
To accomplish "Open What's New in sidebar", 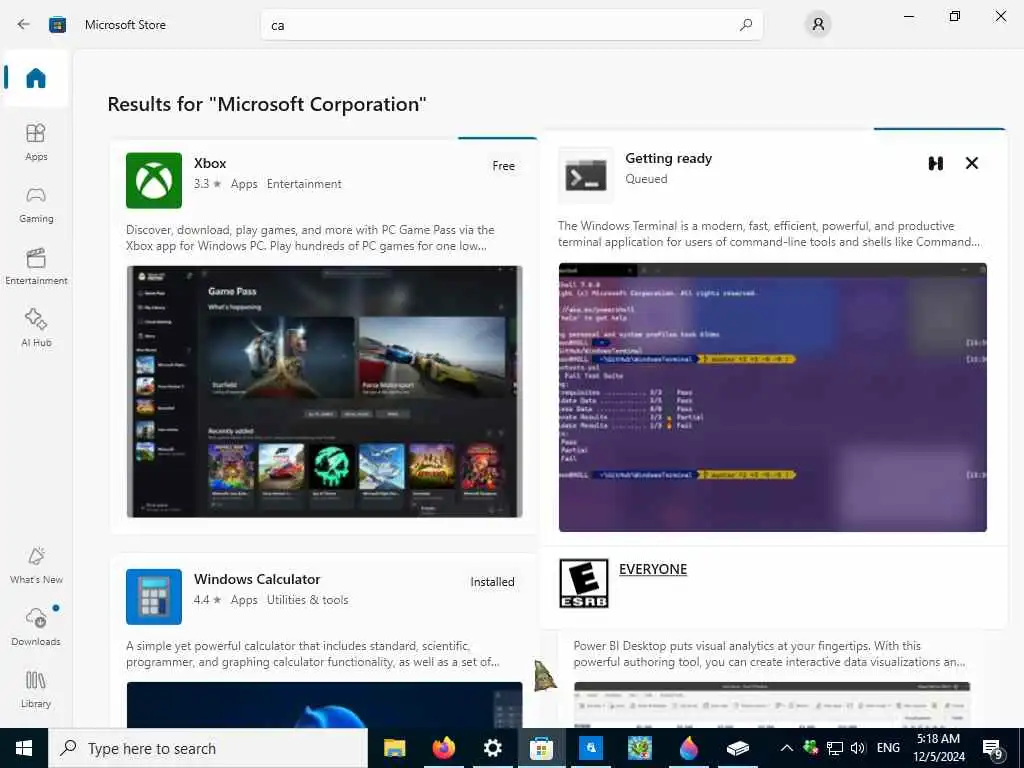I will click(x=36, y=566).
